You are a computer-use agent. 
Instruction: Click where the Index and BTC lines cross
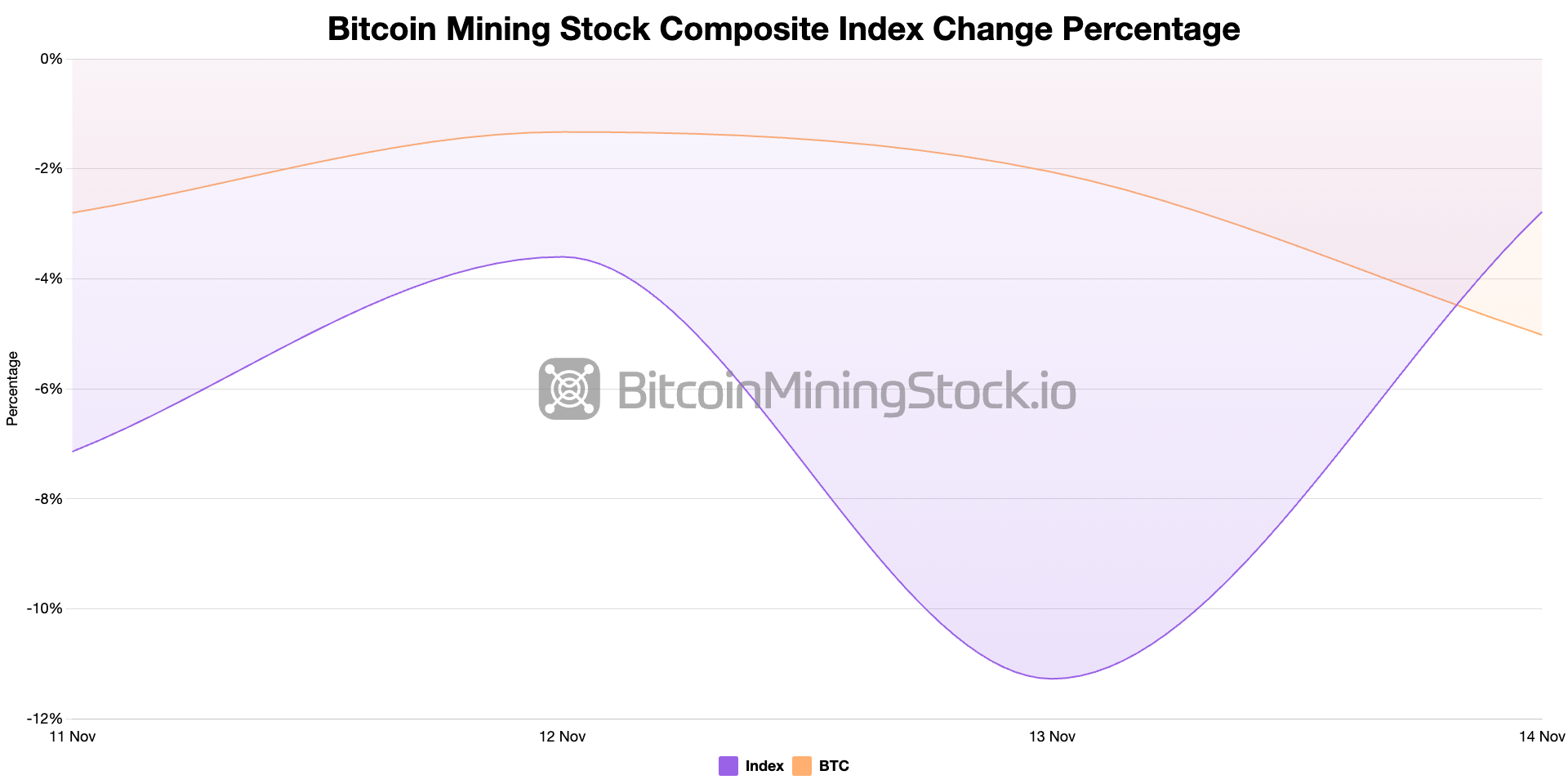click(x=1456, y=304)
